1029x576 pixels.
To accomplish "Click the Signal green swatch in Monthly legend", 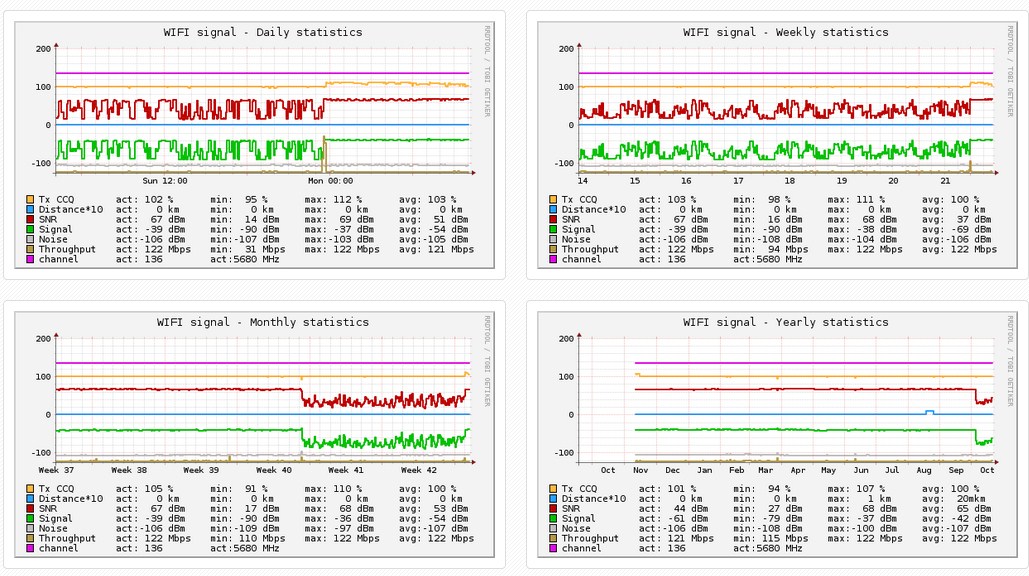I will 30,518.
